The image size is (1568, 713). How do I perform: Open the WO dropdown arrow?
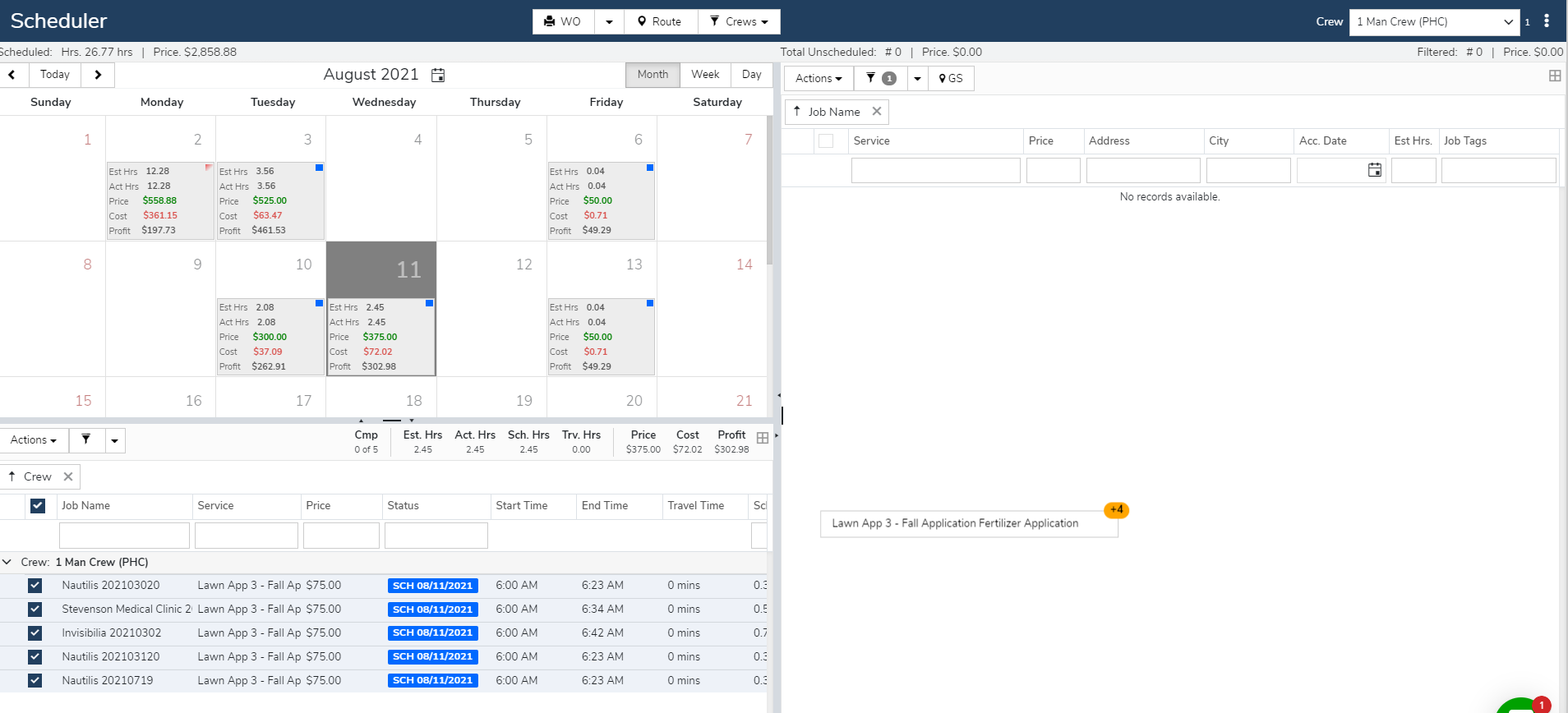(609, 21)
